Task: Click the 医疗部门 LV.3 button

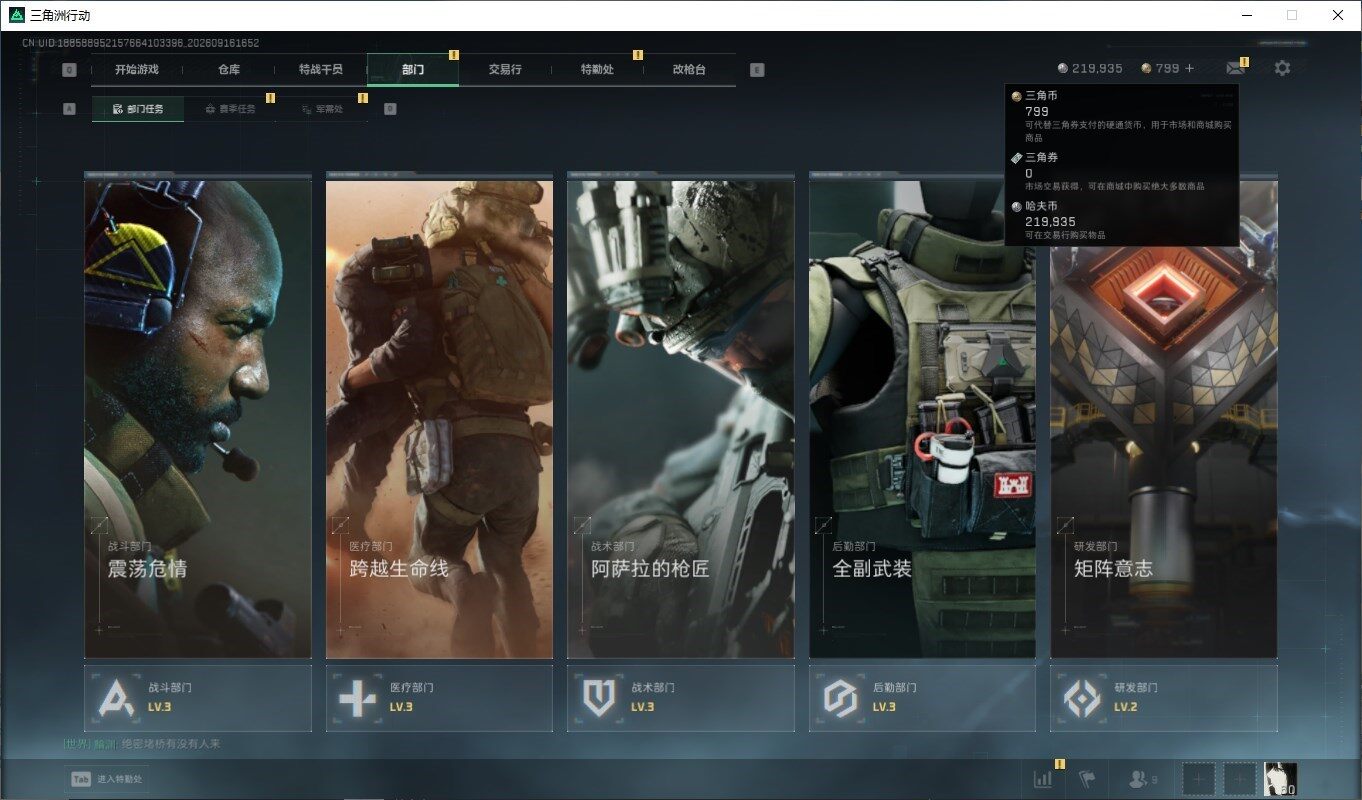Action: 439,698
